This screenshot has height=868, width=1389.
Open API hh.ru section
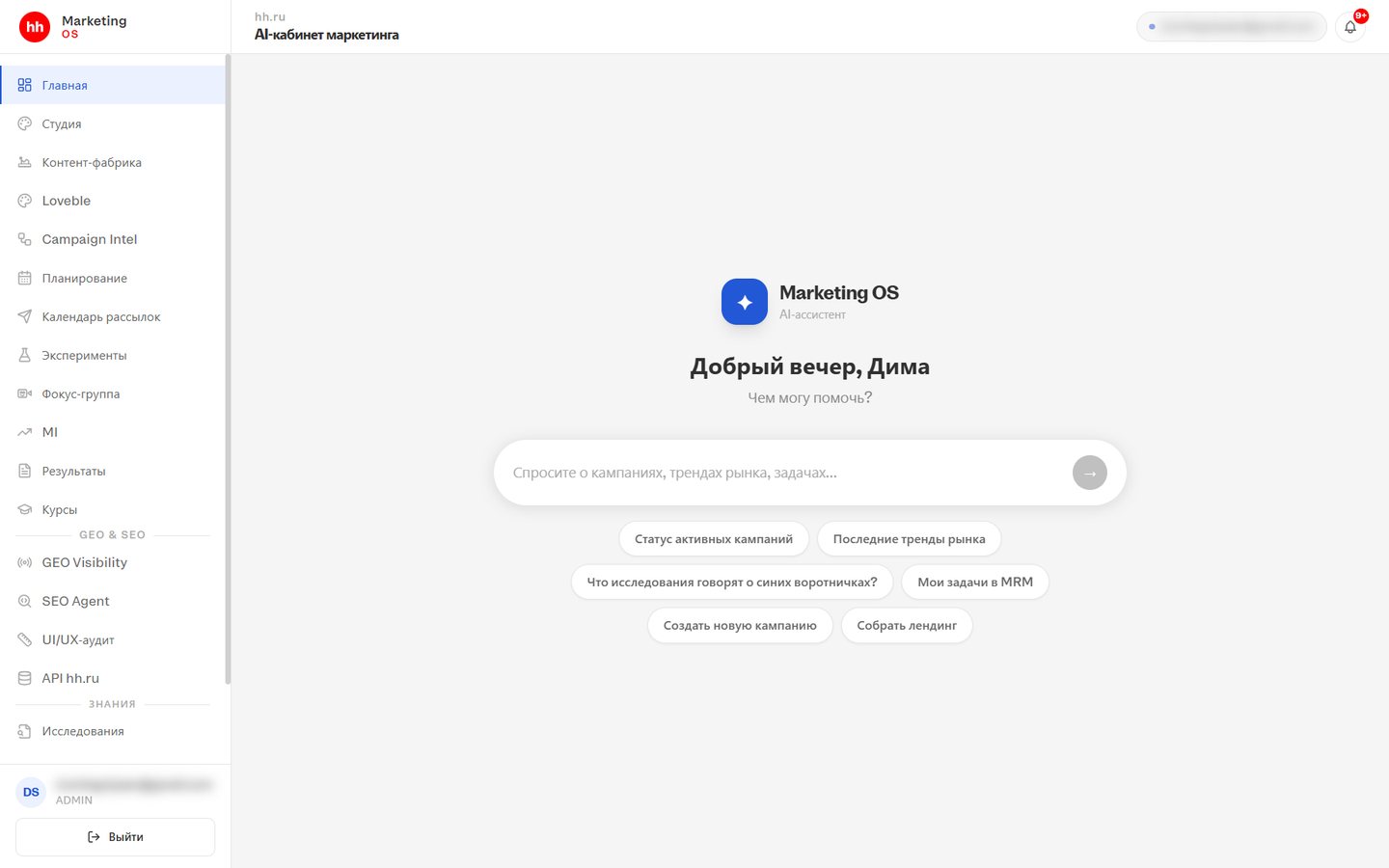pyautogui.click(x=113, y=678)
